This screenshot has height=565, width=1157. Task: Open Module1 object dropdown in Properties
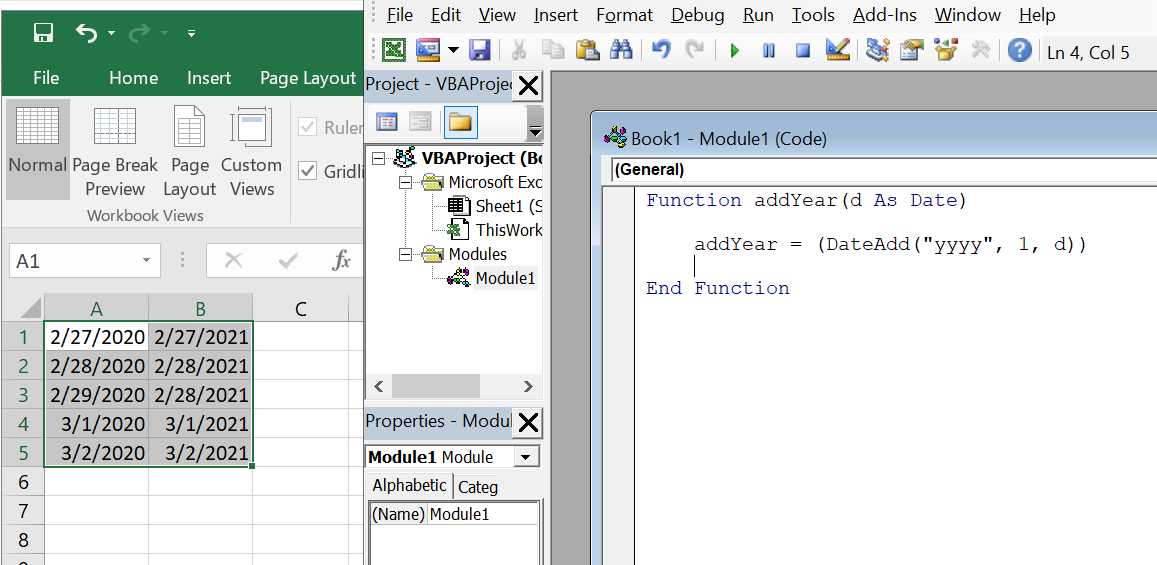tap(525, 457)
